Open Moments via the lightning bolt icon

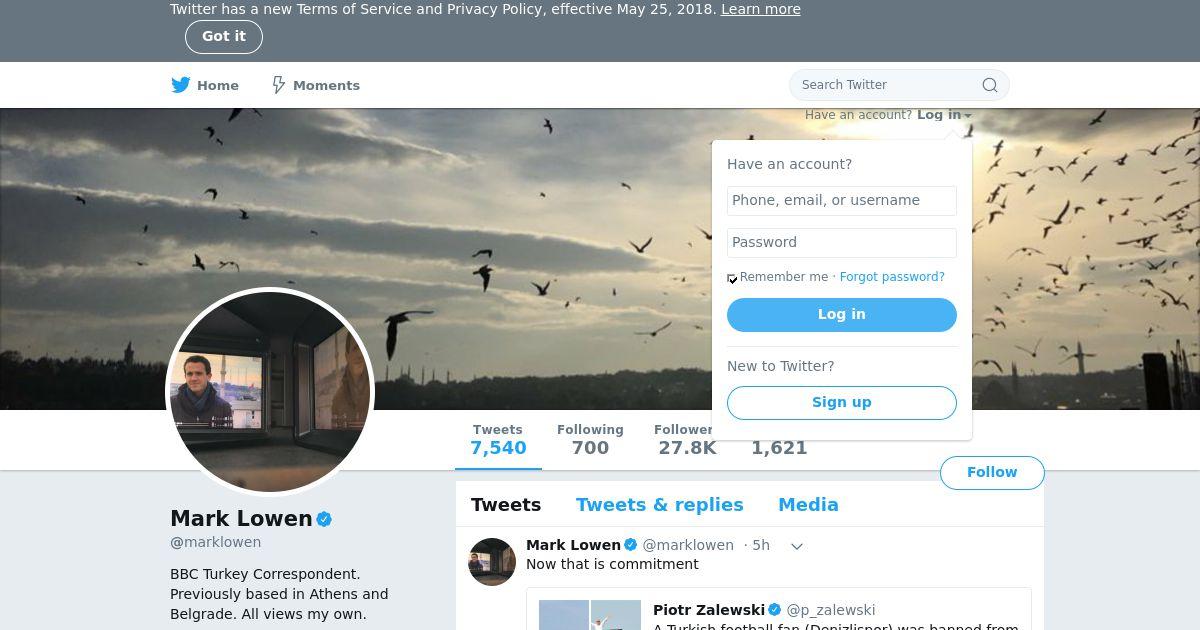(x=279, y=85)
